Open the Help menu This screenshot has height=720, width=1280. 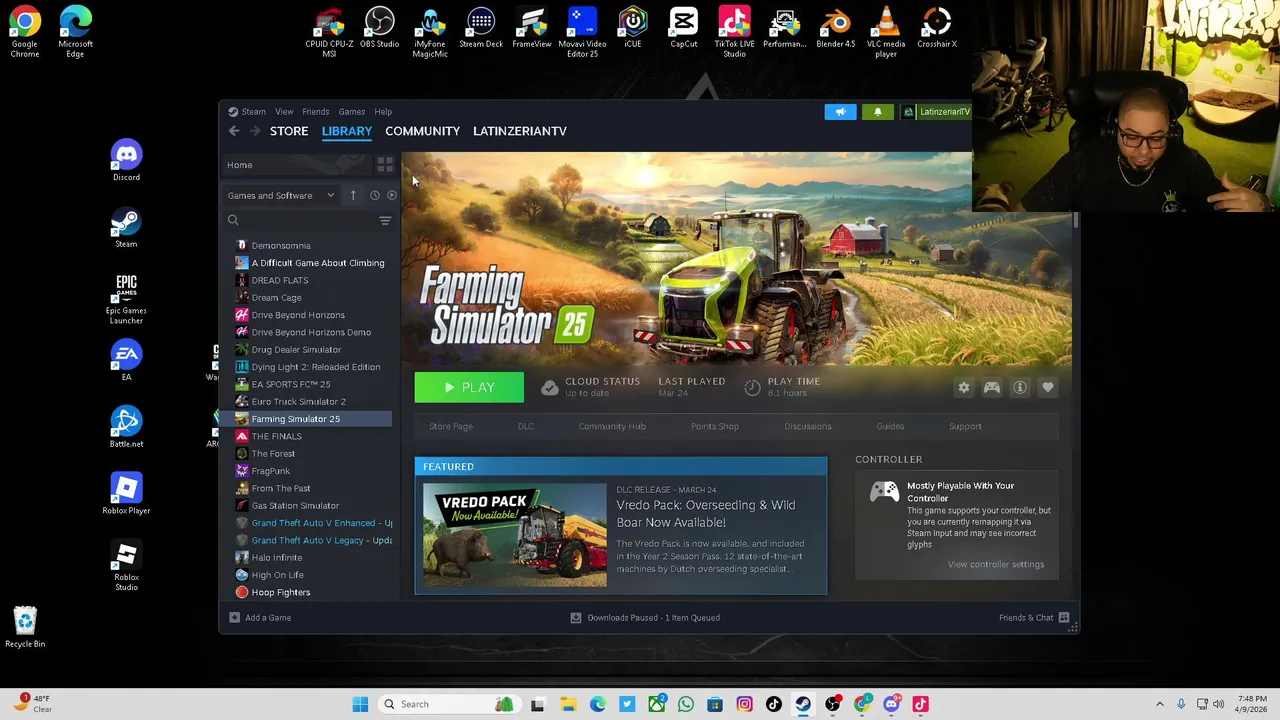pyautogui.click(x=383, y=112)
